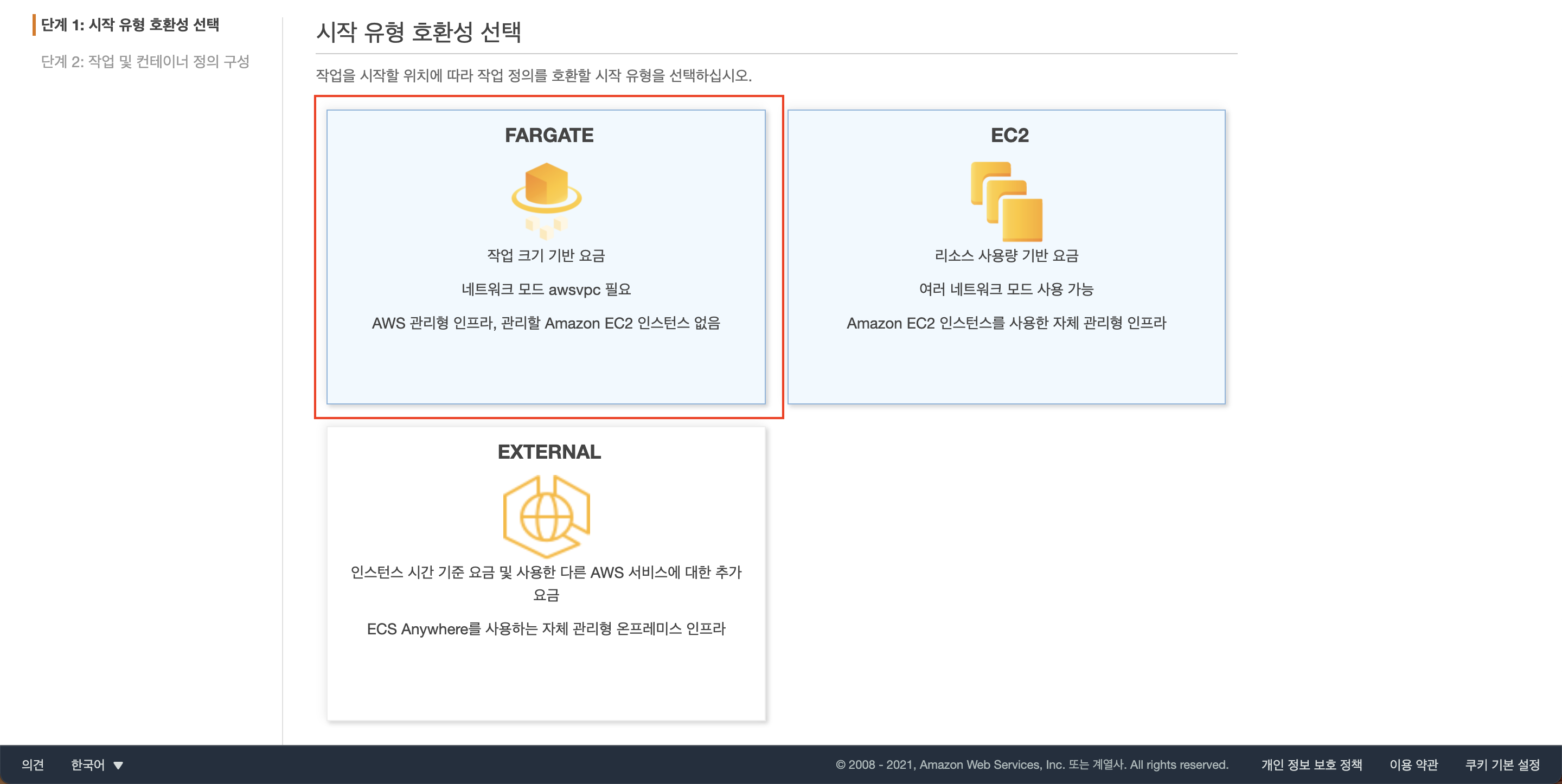Screen dimensions: 1562x784
Task: Open the 이용 약관 terms link
Action: coord(1413,764)
